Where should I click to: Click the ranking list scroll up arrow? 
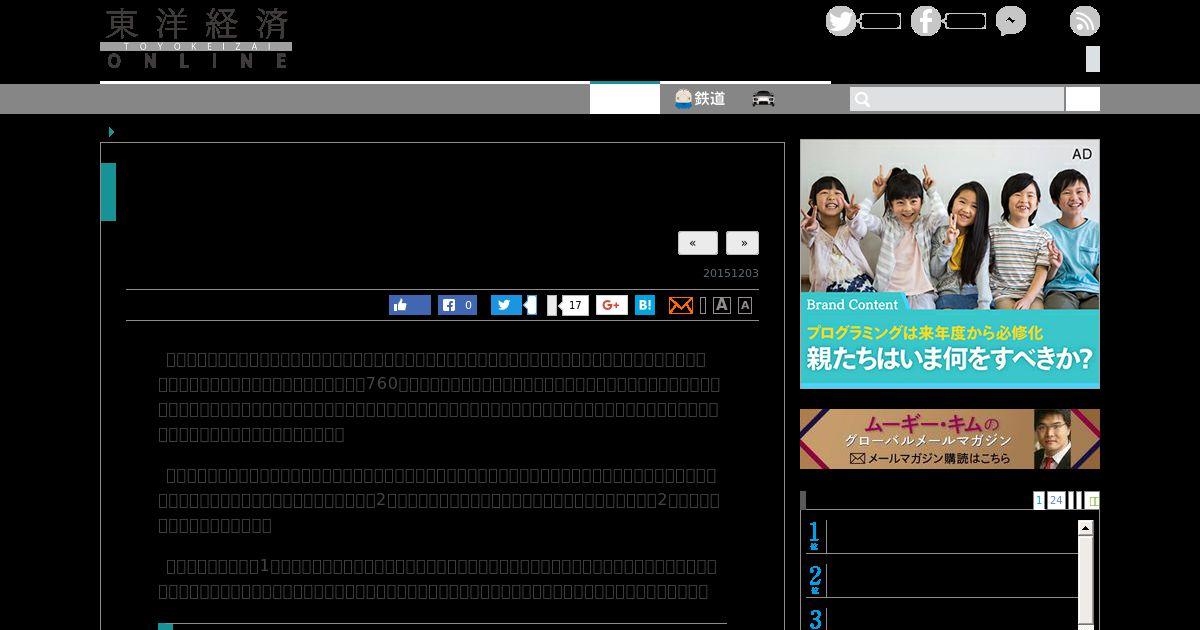1085,527
